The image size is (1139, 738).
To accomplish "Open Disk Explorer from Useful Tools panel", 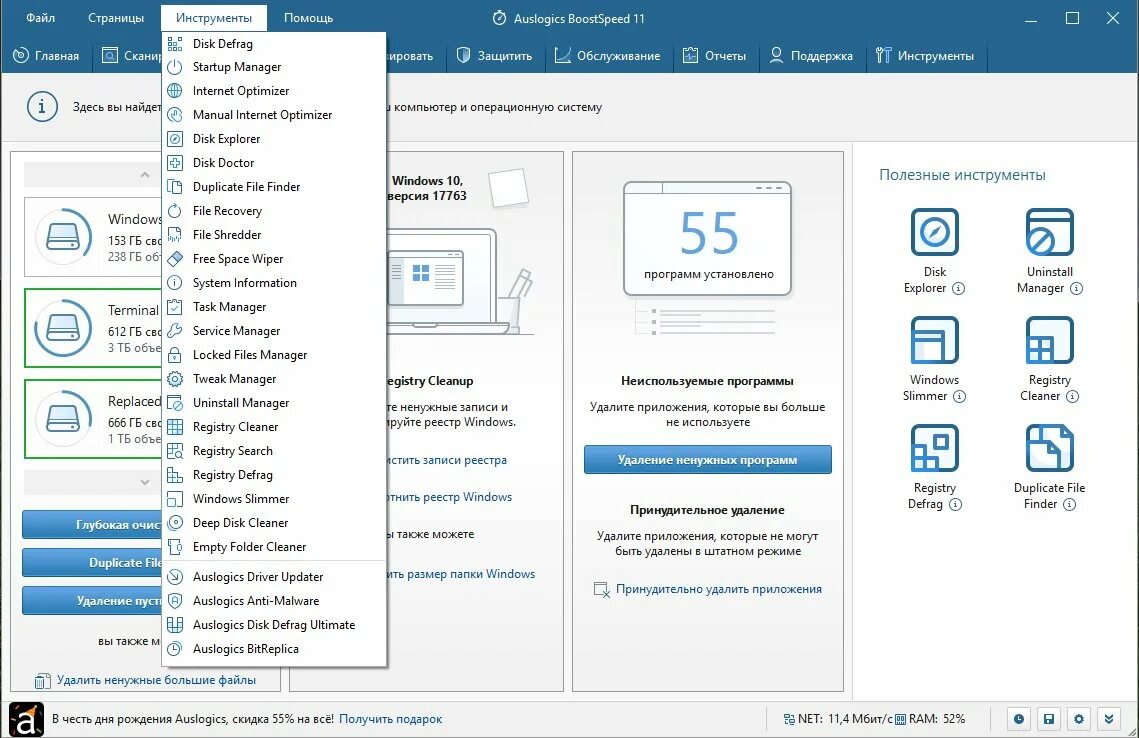I will [x=934, y=232].
